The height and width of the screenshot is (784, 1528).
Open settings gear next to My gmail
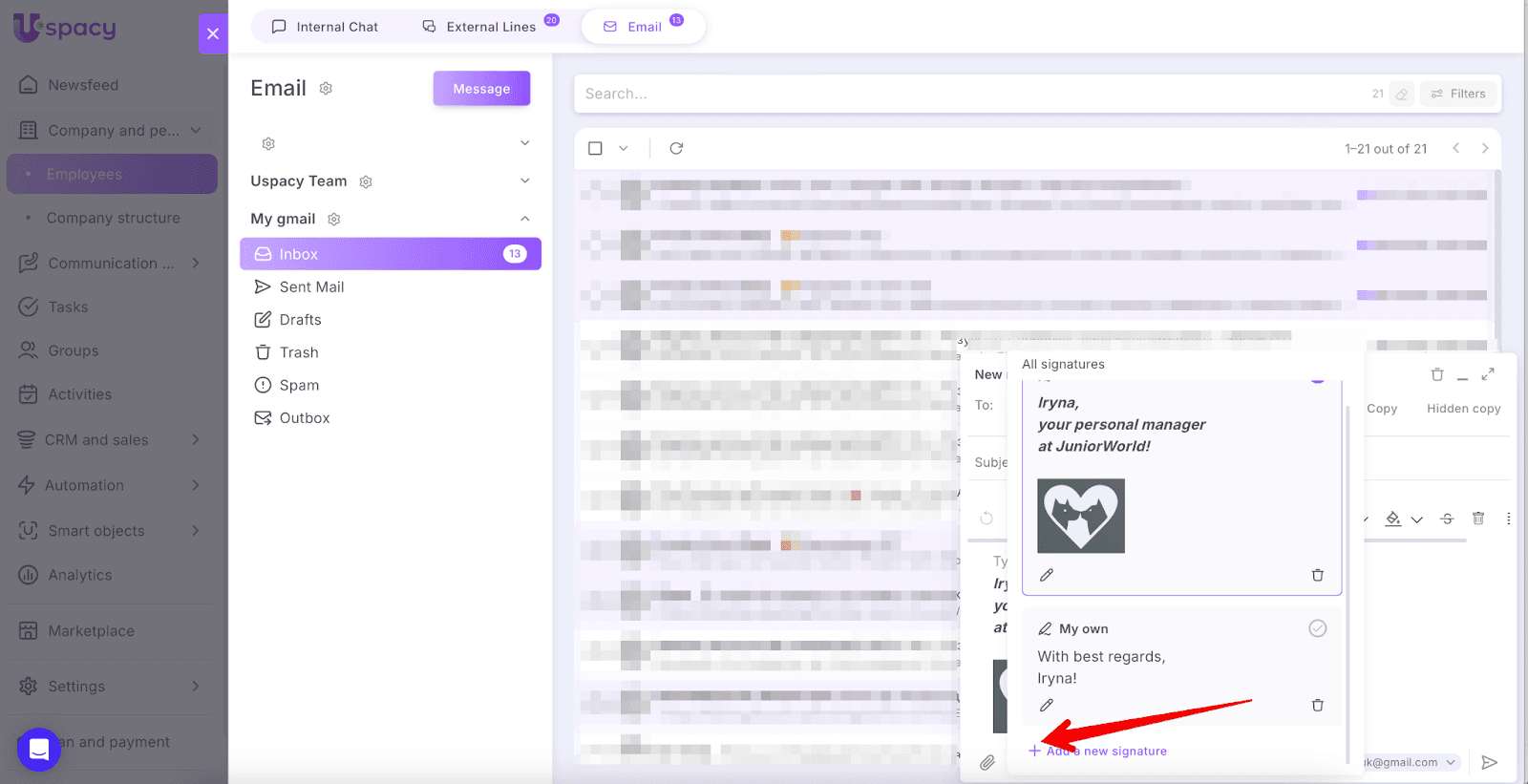click(334, 219)
